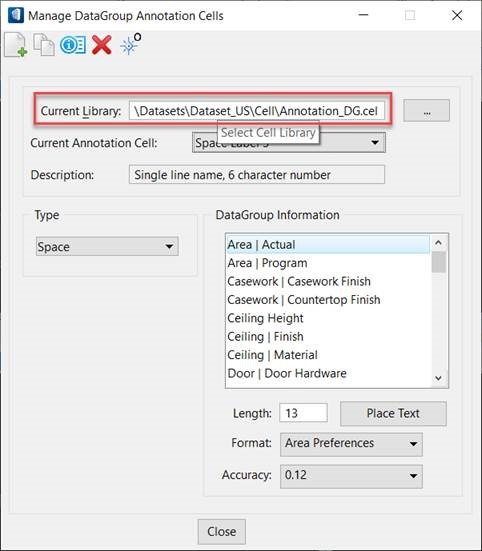
Task: Delete annotation cell with red X icon
Action: 102,45
